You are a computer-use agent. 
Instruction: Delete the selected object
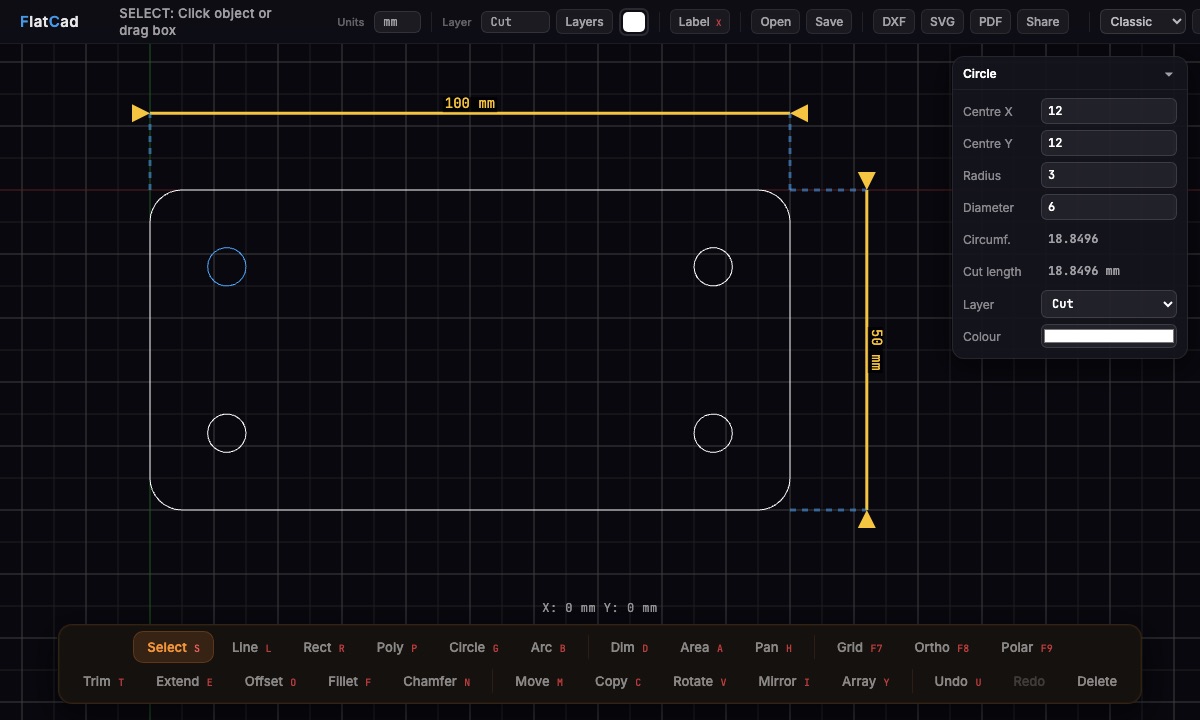[x=1096, y=681]
